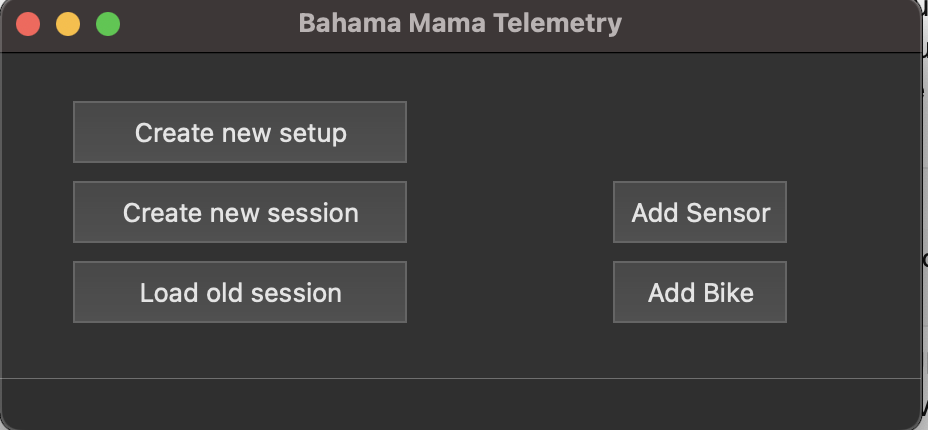Screen dimensions: 928x430
Task: Open Load old session
Action: pos(240,293)
